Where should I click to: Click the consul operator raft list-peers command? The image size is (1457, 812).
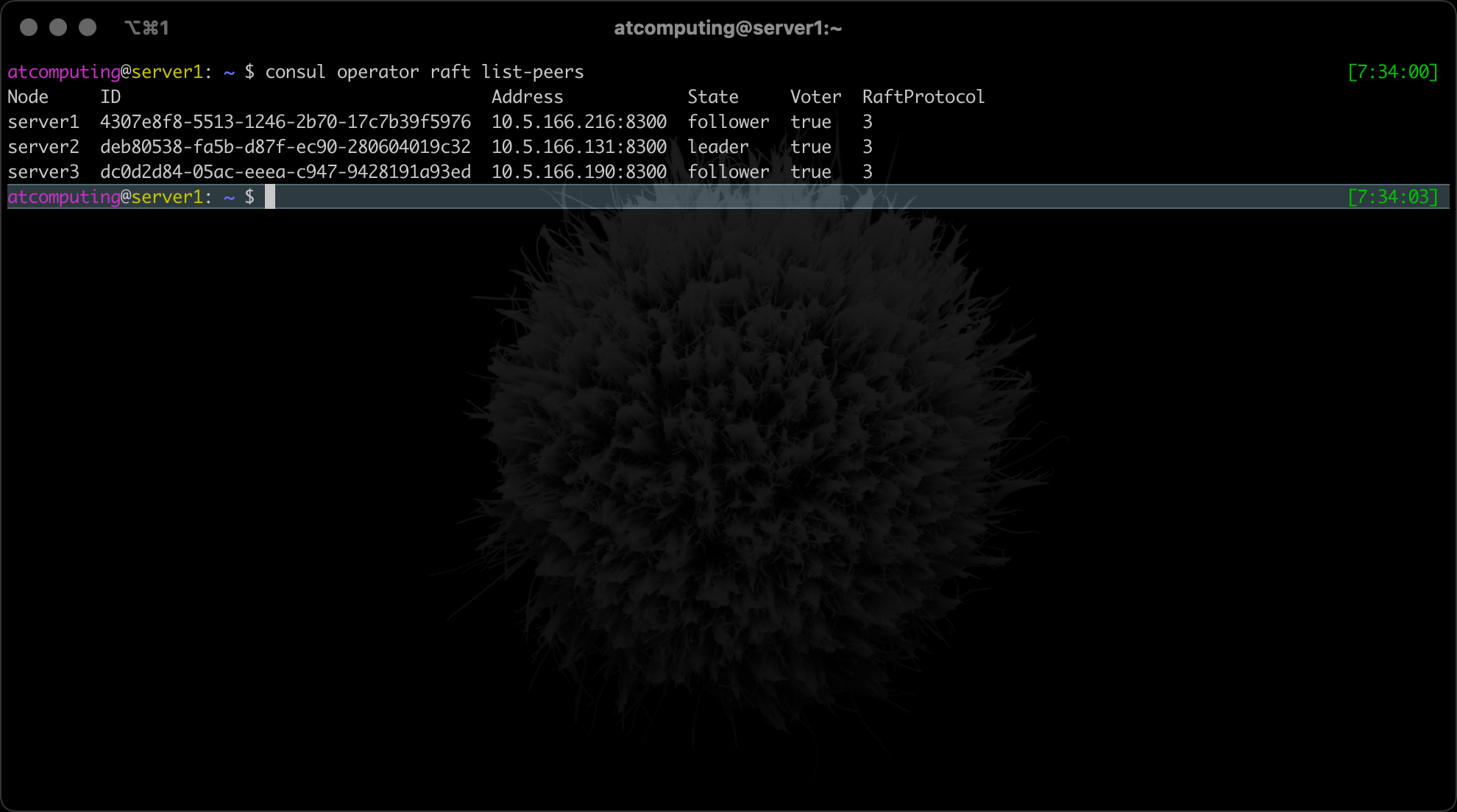(x=424, y=72)
